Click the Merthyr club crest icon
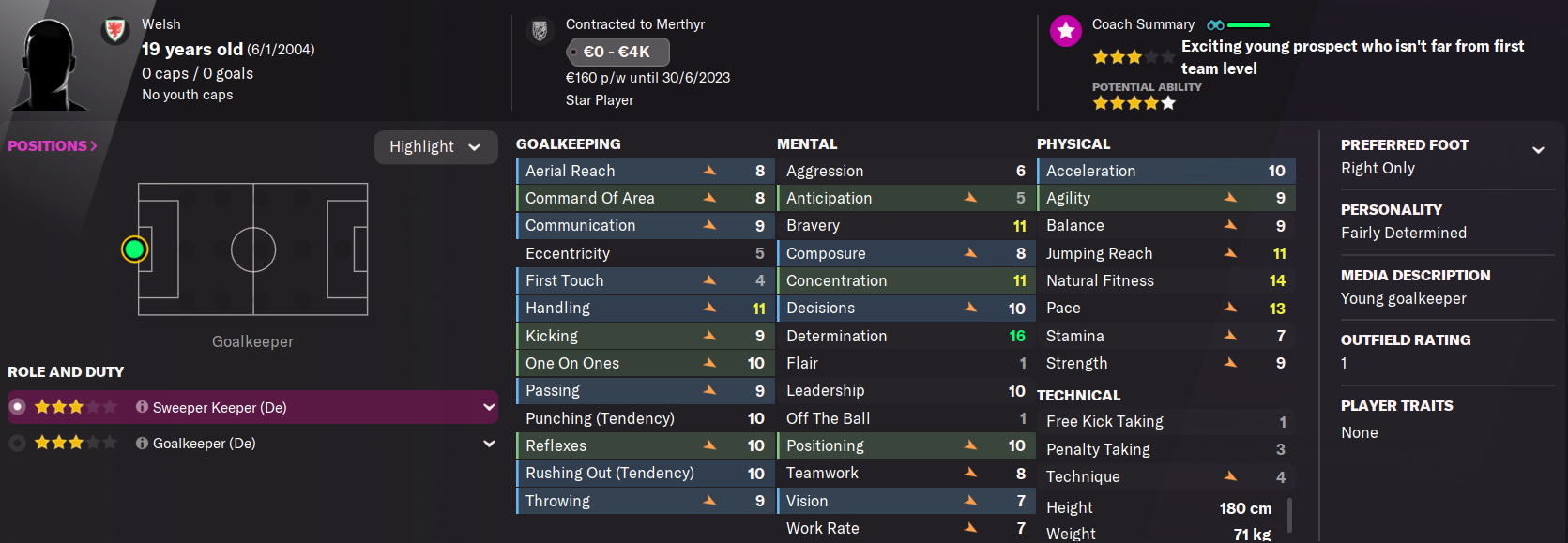The width and height of the screenshot is (1568, 543). 540,31
